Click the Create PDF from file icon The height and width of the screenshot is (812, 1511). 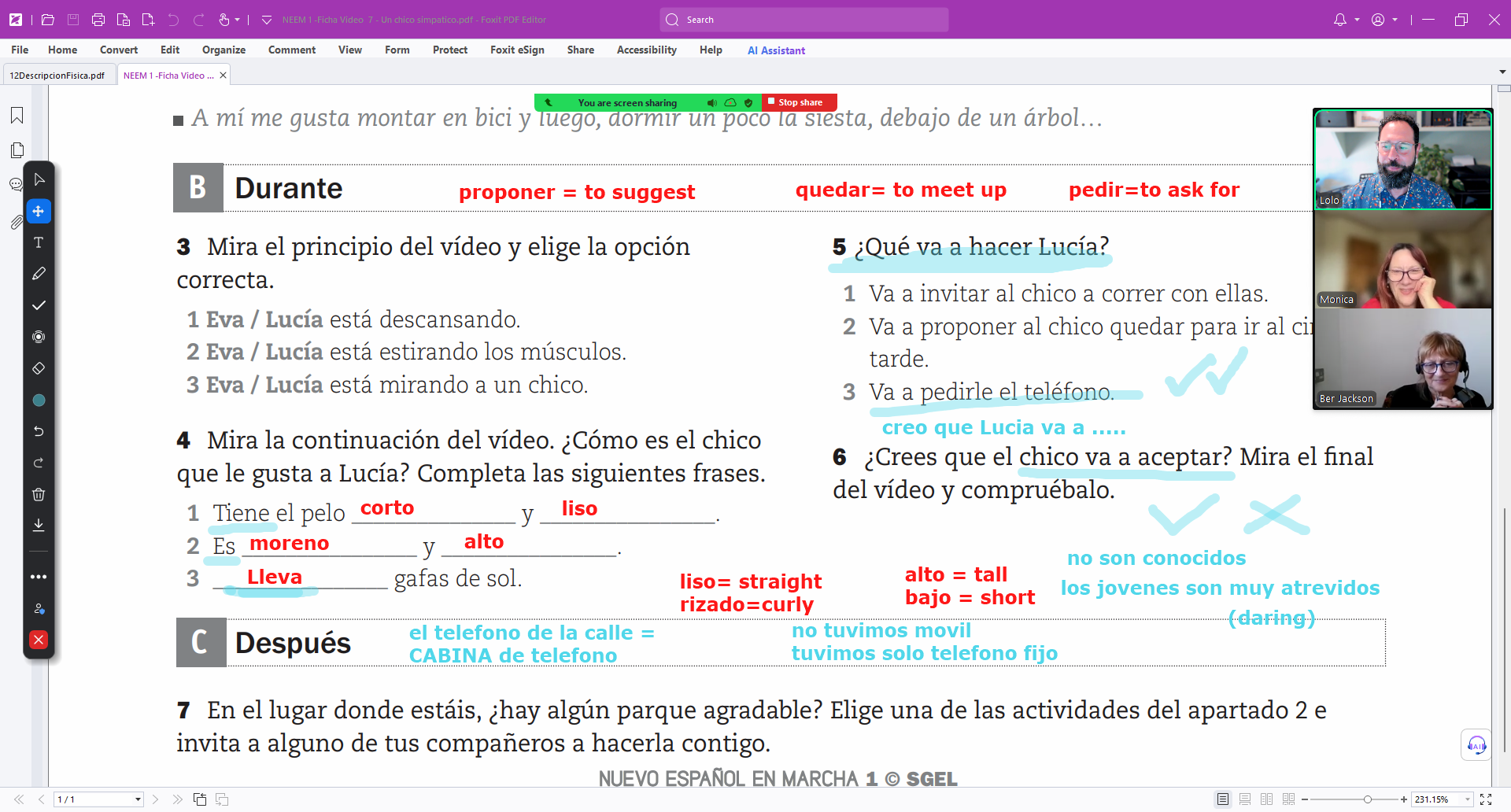click(x=124, y=20)
